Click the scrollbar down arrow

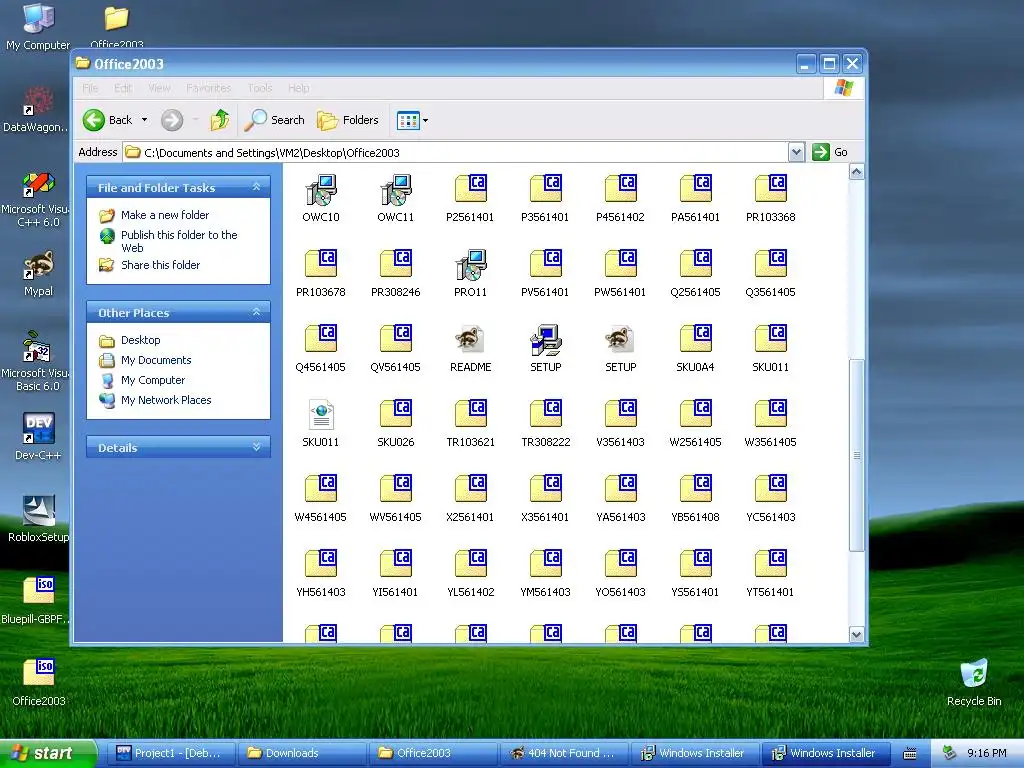click(x=856, y=634)
